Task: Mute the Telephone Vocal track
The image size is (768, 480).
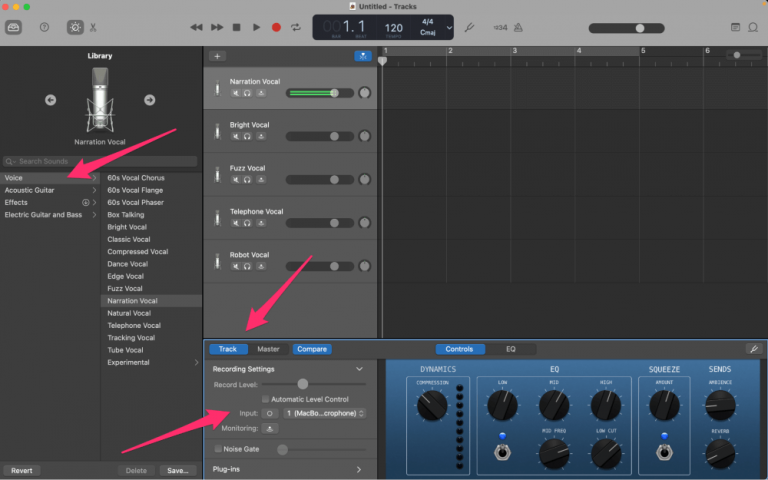Action: pos(236,223)
